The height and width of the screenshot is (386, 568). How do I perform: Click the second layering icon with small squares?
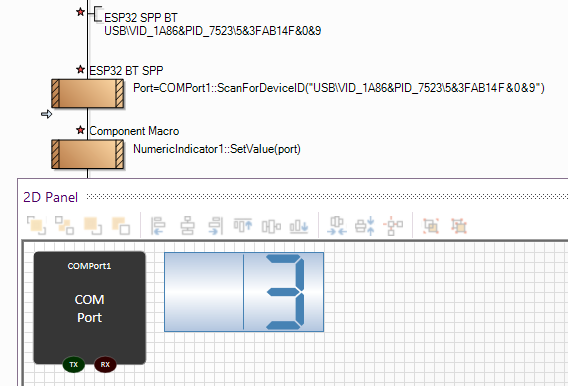[x=64, y=226]
